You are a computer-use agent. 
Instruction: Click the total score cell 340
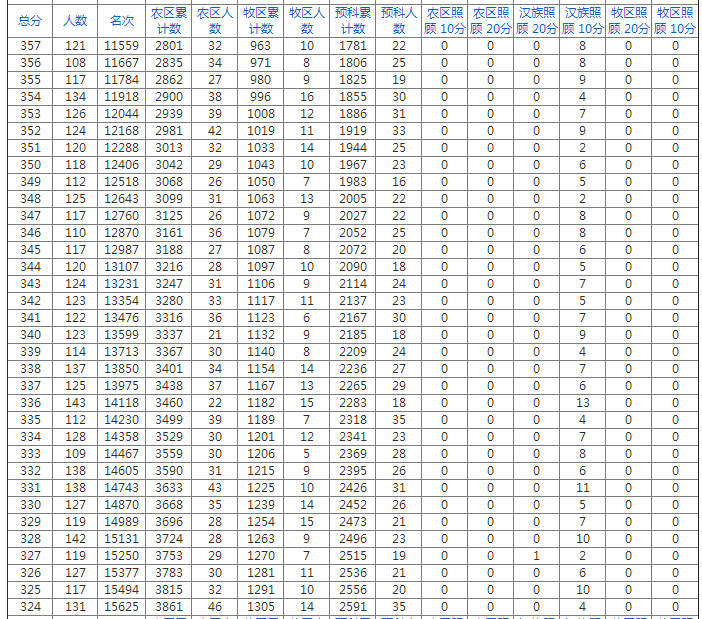(30, 335)
